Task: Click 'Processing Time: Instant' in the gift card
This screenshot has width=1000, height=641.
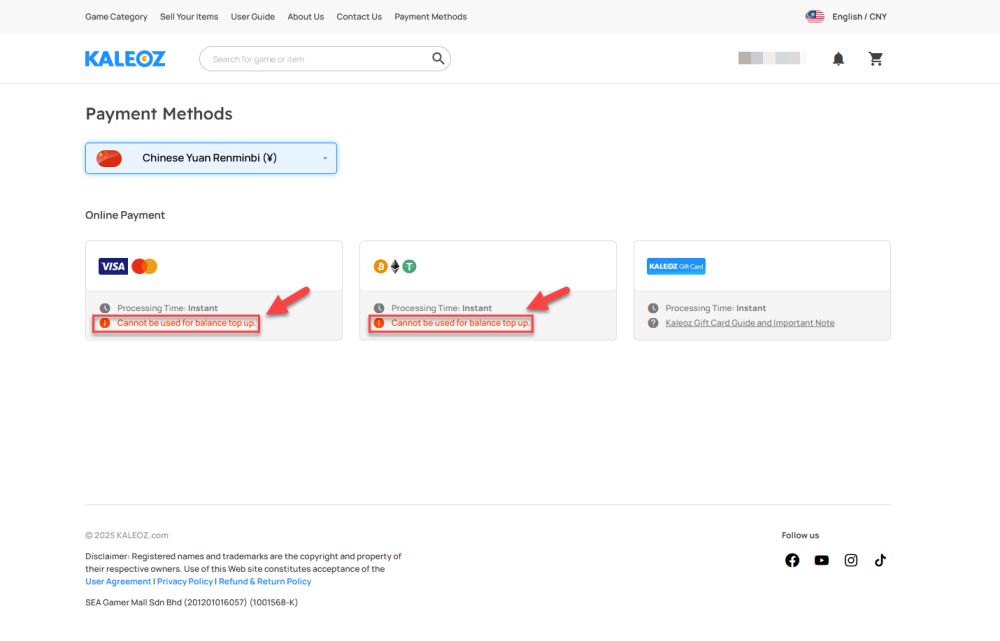Action: 716,308
